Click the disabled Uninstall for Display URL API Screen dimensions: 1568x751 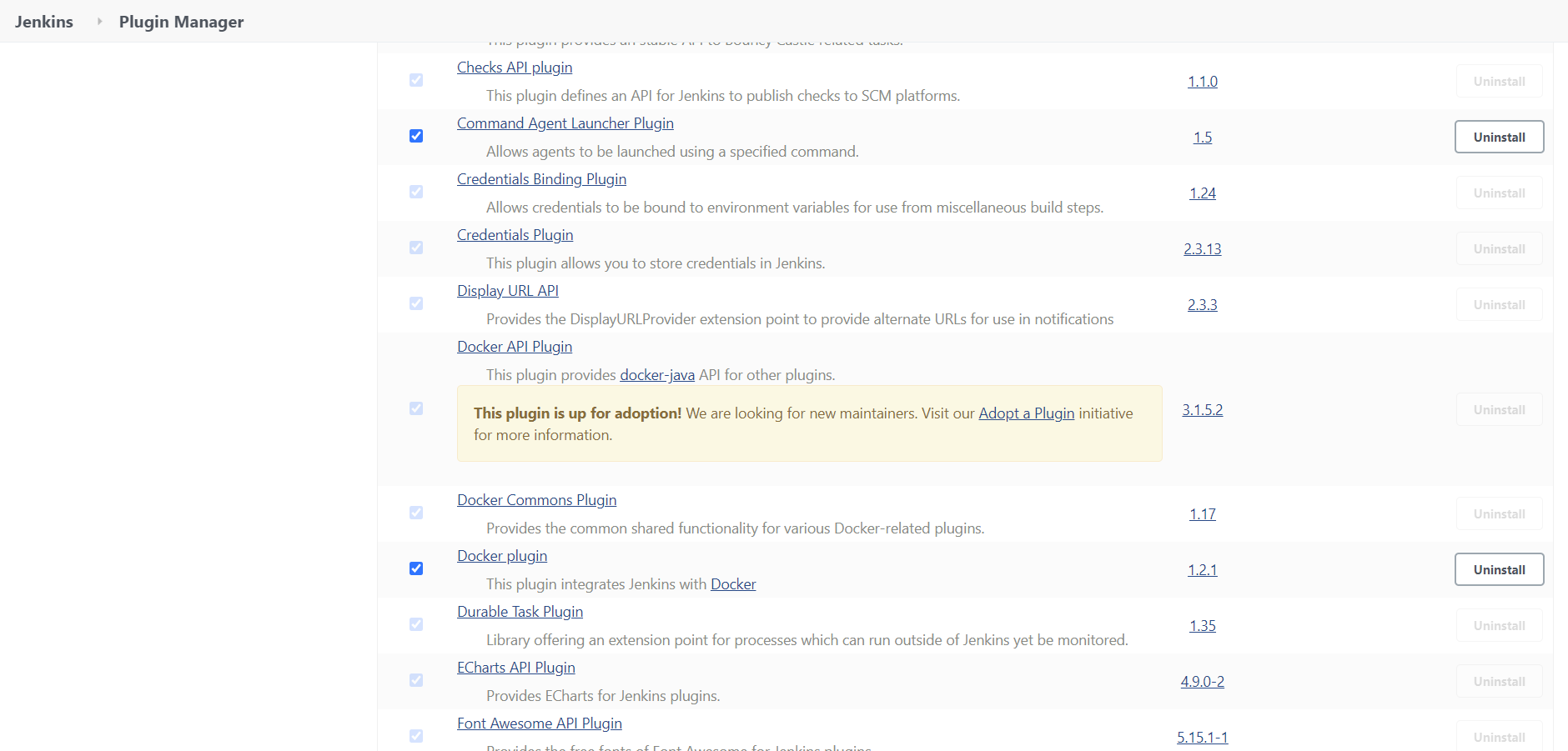(1500, 304)
